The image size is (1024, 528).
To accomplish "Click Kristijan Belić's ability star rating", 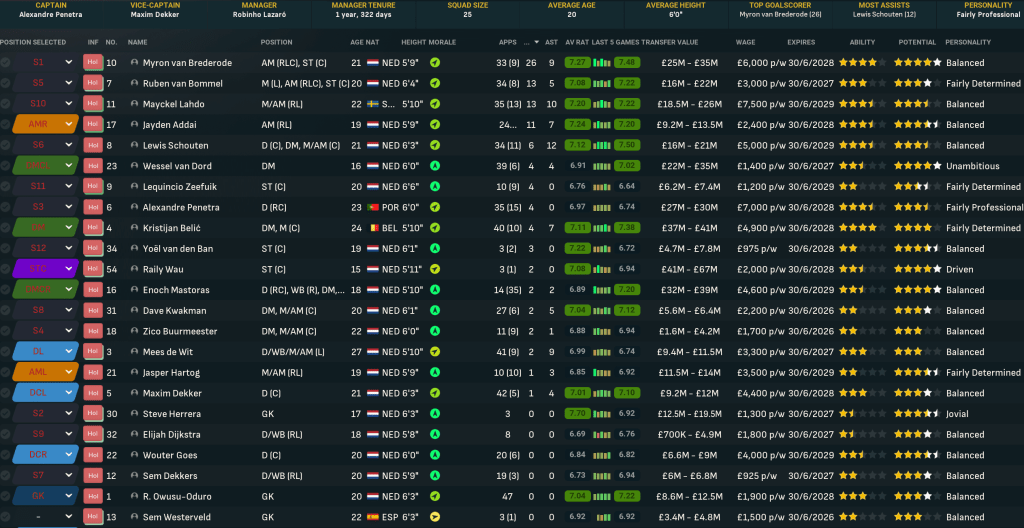I will point(860,228).
